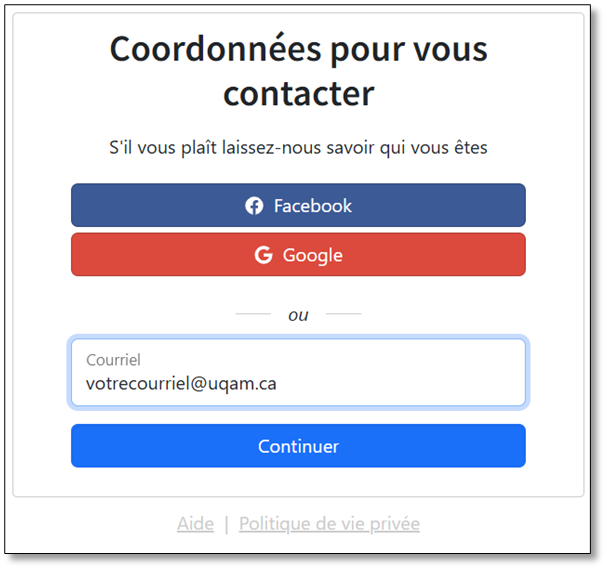Click the small 'Courriel' field label
The image size is (607, 570).
[113, 359]
